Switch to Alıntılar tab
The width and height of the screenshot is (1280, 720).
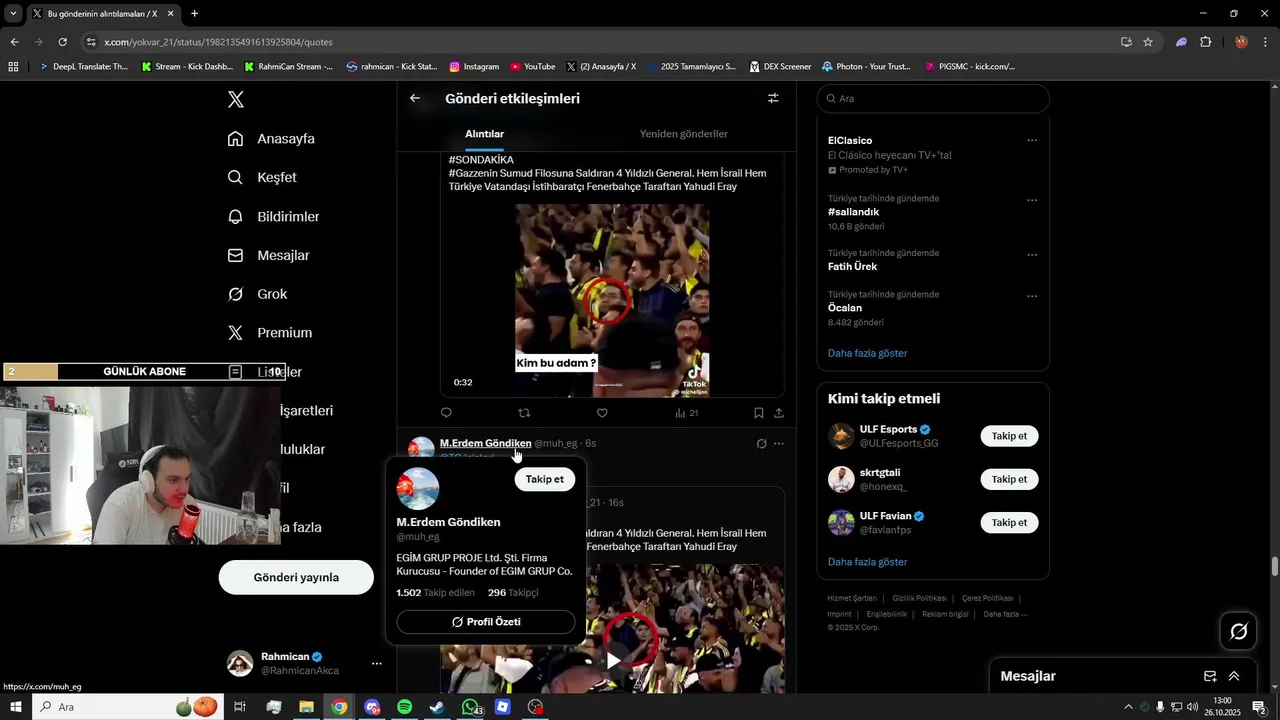[484, 134]
